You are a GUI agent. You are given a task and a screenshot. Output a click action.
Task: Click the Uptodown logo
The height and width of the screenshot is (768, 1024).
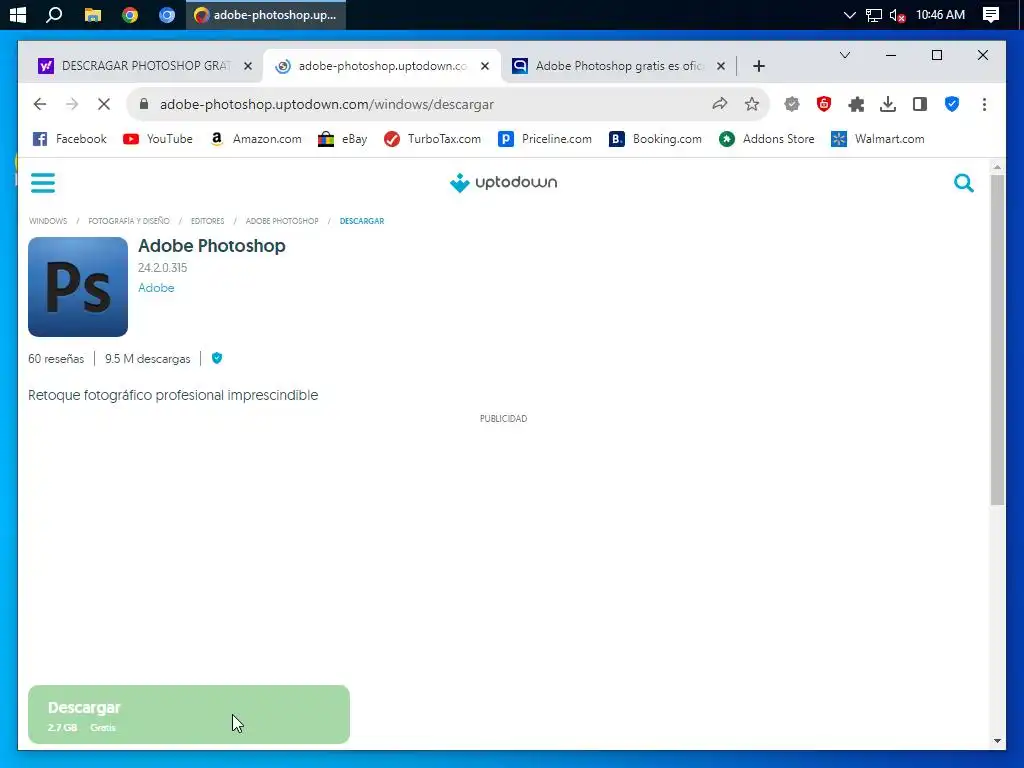coord(504,183)
